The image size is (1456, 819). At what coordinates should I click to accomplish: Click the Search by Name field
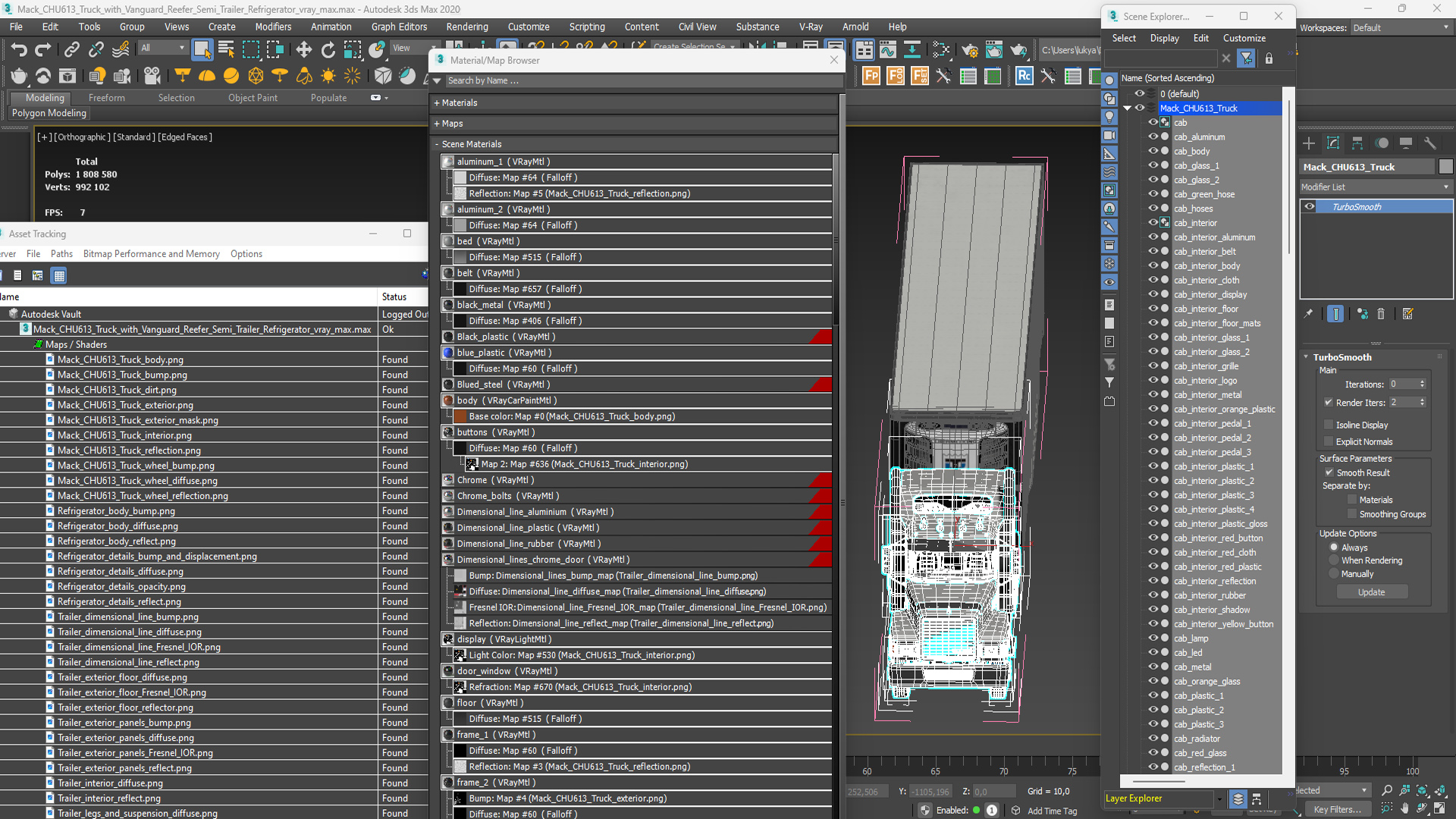coord(643,80)
